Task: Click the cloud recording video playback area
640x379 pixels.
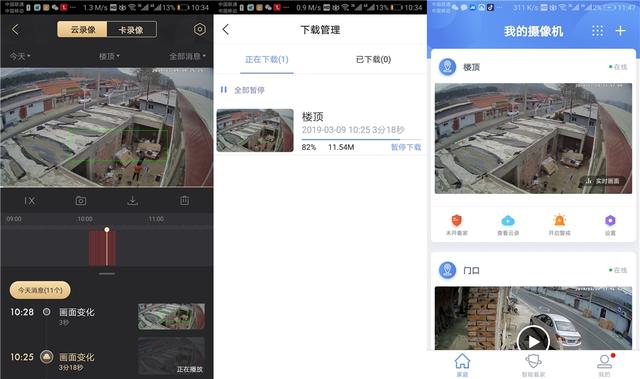Action: [107, 127]
